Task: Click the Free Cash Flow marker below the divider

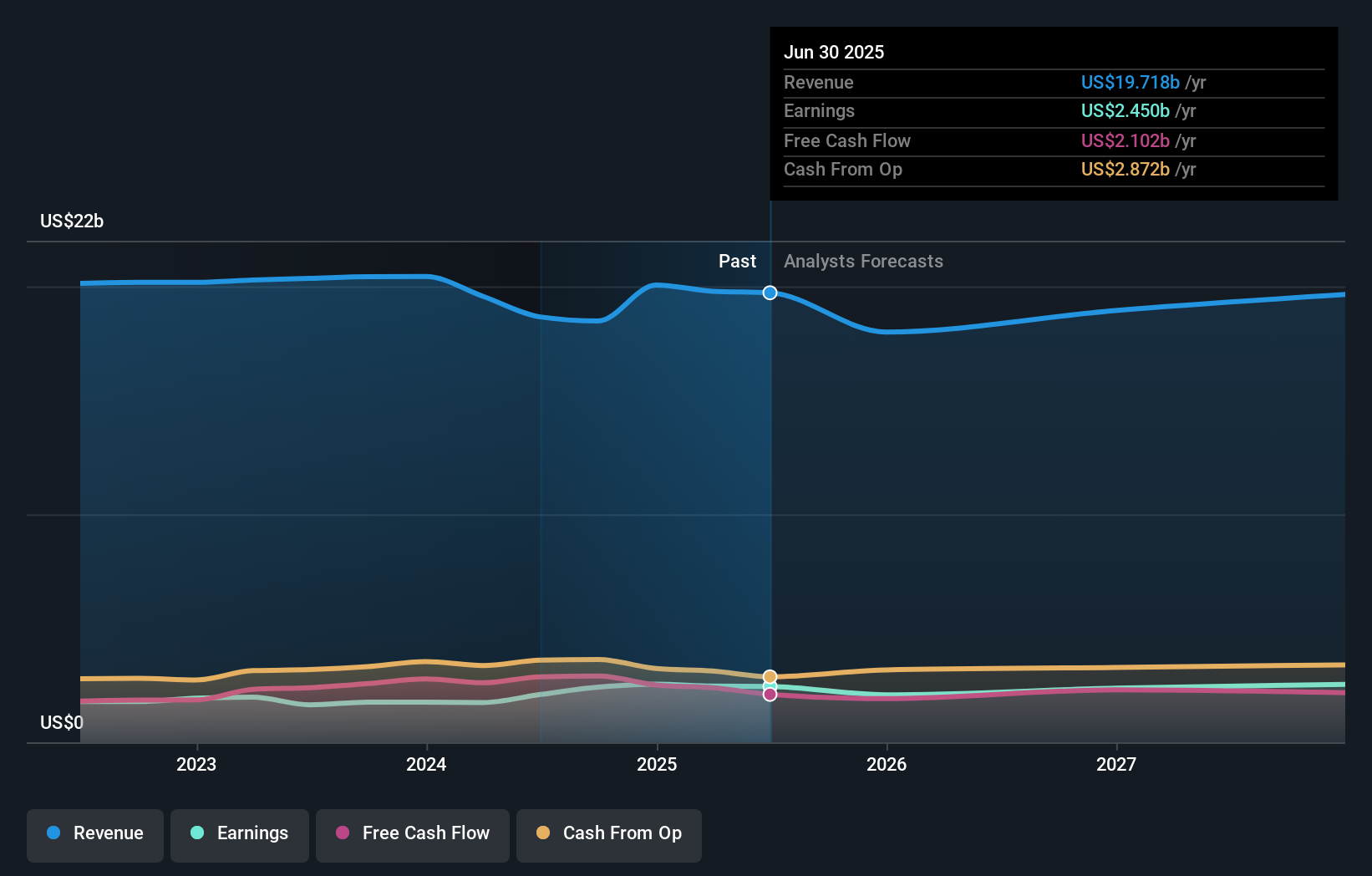Action: [x=770, y=695]
